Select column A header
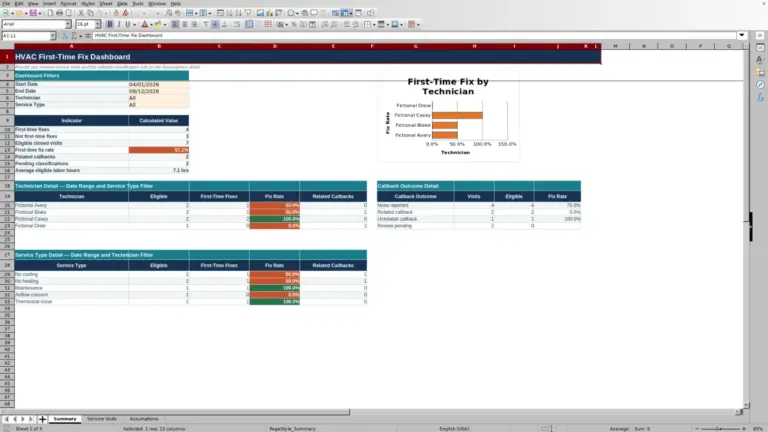Viewport: 768px width, 432px height. click(x=72, y=46)
